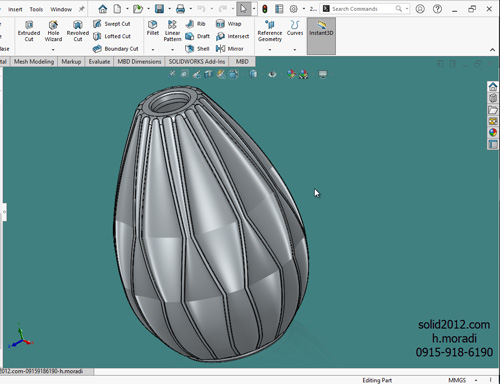This screenshot has height=384, width=500.
Task: Expand dropdown below Curves
Action: pos(295,50)
